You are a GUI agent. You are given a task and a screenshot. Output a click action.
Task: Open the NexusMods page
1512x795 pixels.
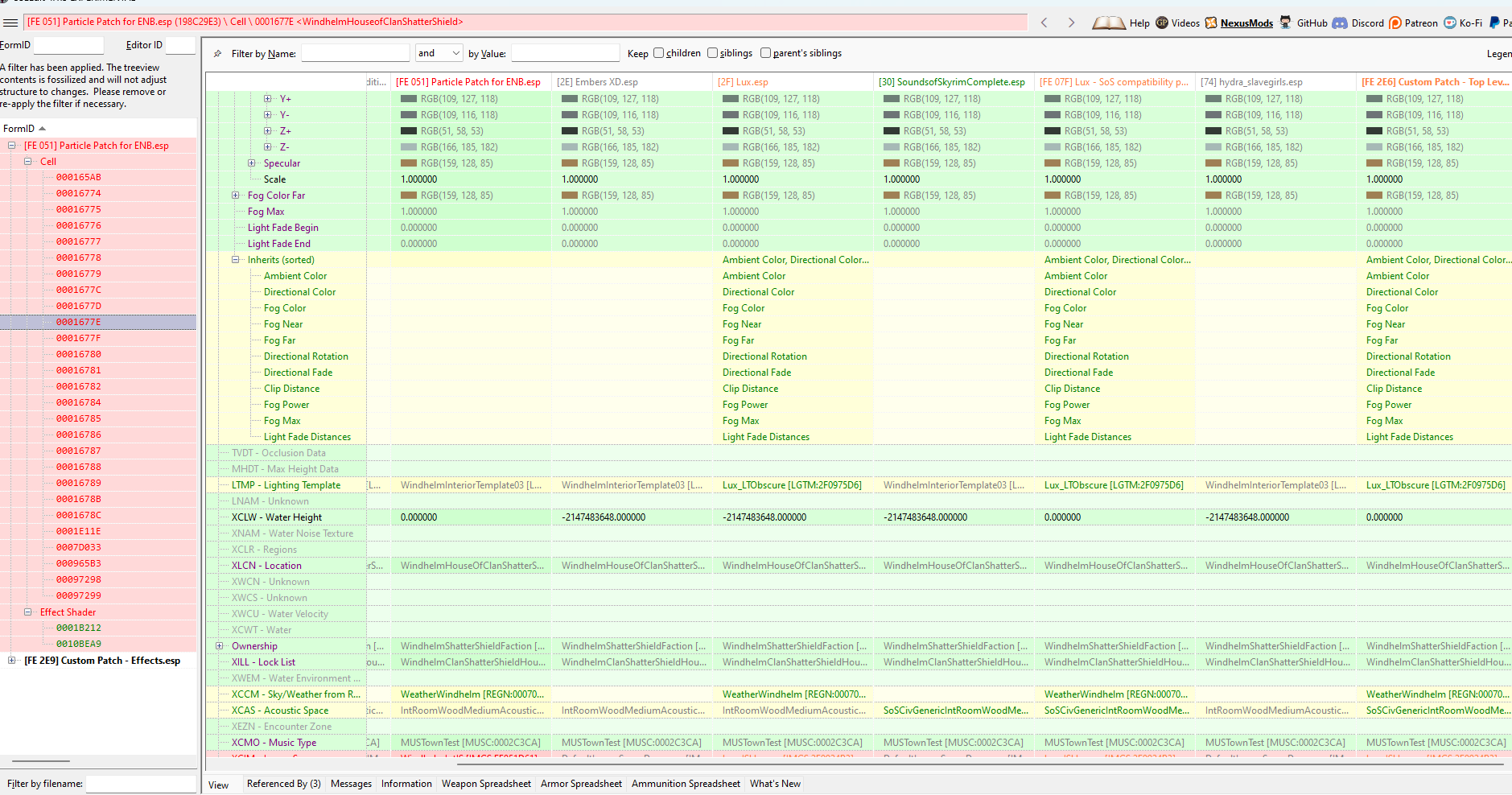[1246, 23]
